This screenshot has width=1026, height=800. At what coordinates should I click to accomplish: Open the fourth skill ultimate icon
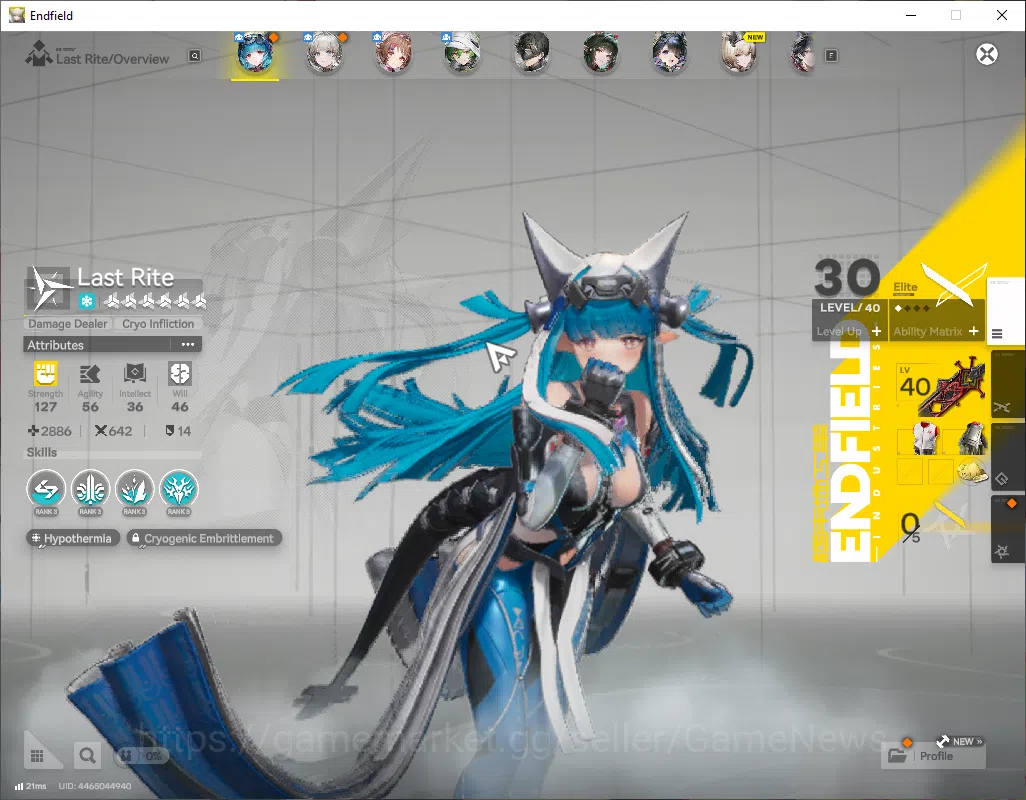179,490
